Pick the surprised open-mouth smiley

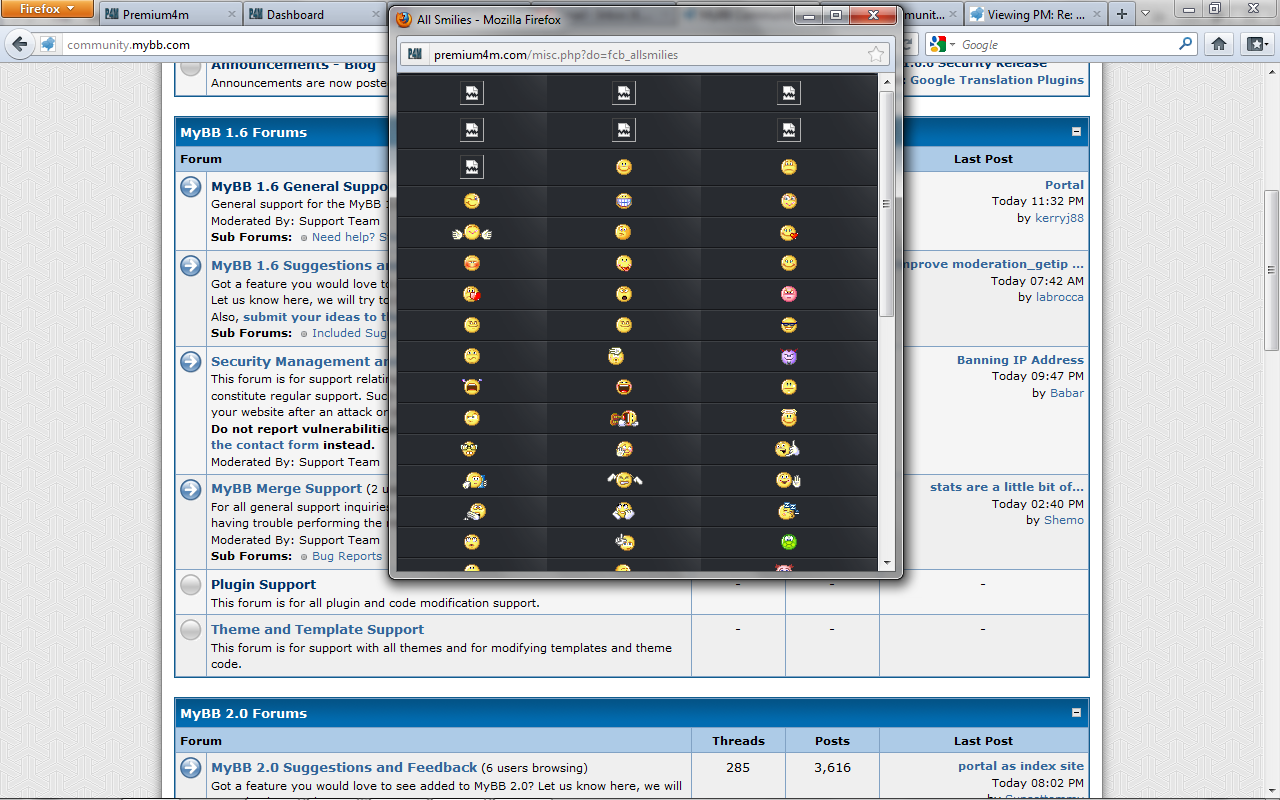(x=624, y=294)
